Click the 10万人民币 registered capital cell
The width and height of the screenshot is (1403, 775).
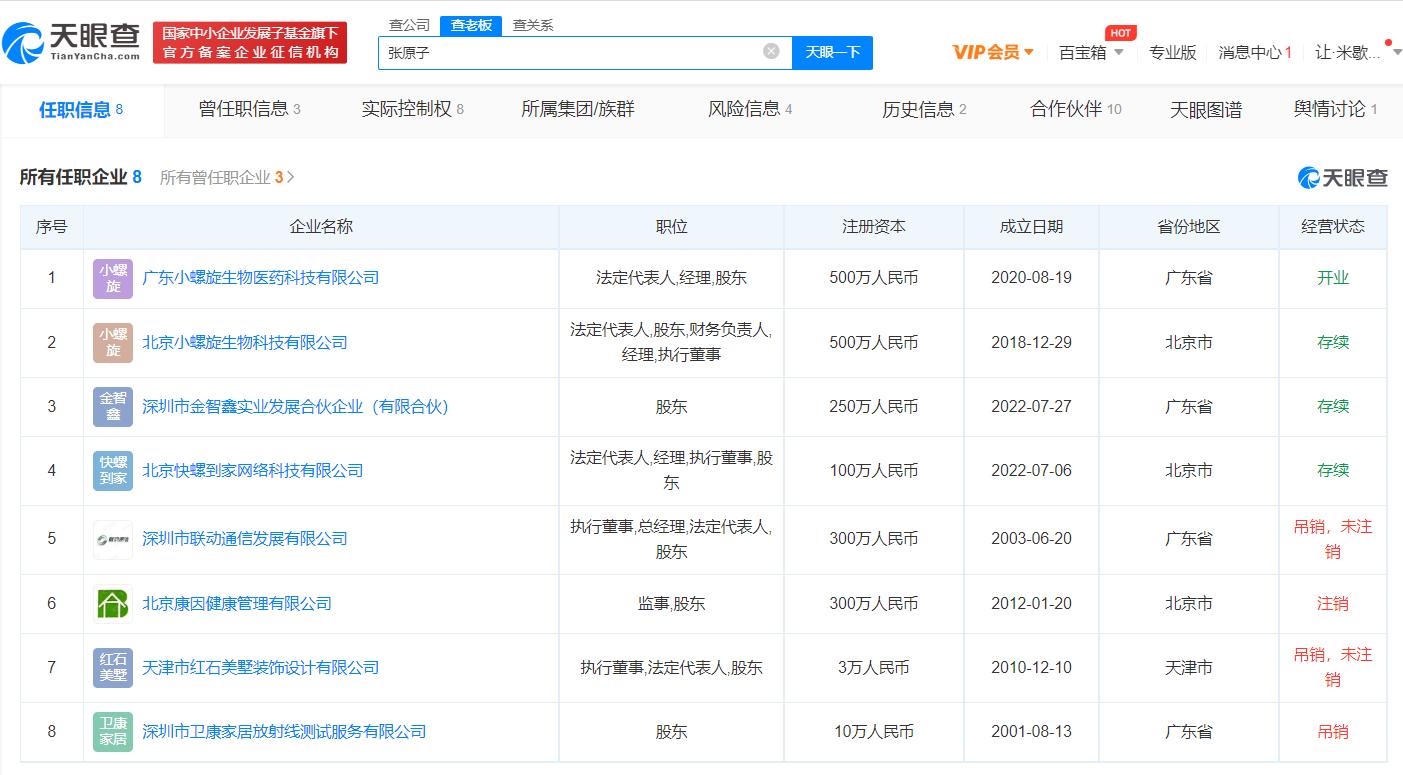(874, 732)
